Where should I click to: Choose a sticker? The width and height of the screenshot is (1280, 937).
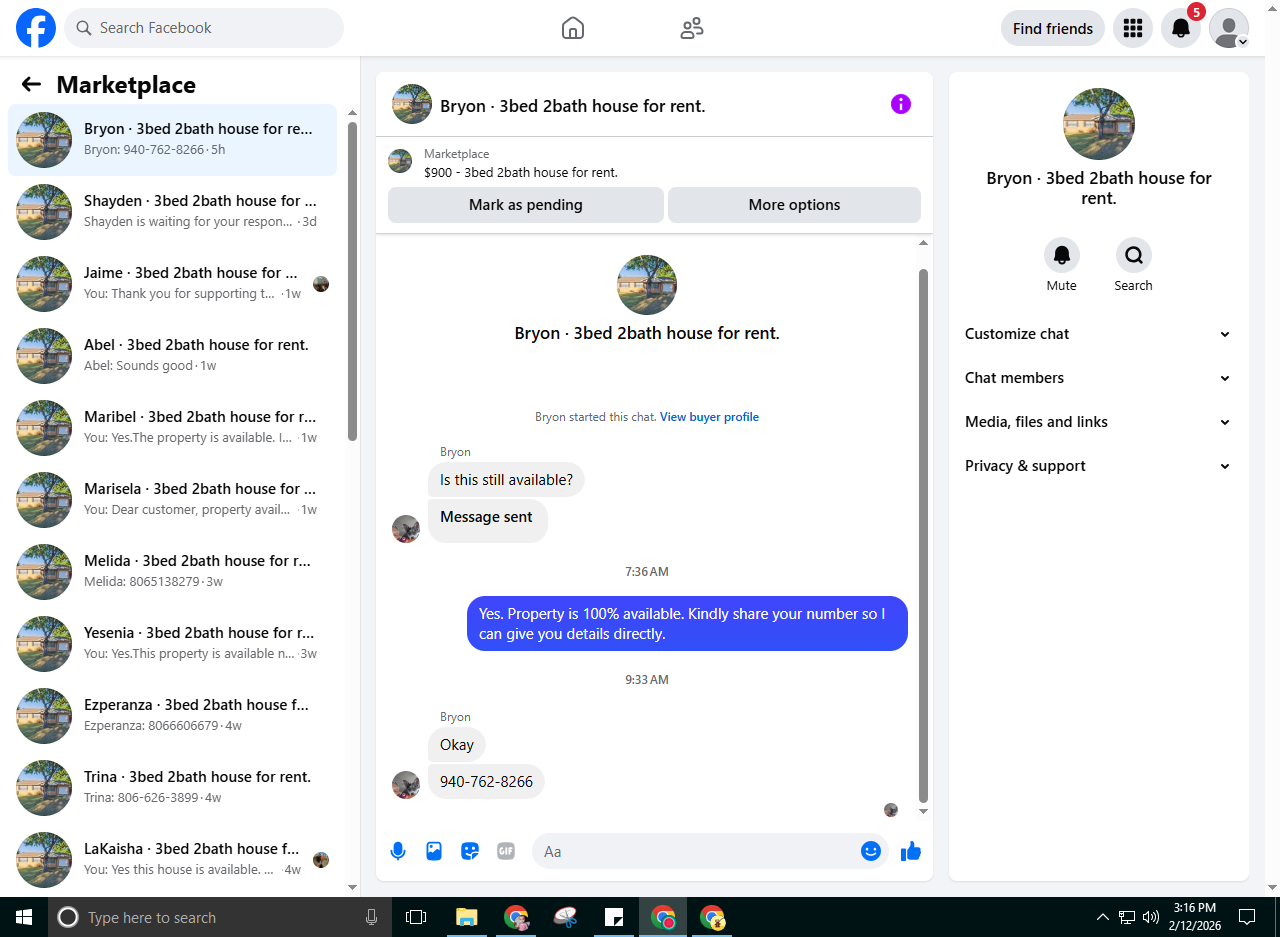pyautogui.click(x=470, y=851)
